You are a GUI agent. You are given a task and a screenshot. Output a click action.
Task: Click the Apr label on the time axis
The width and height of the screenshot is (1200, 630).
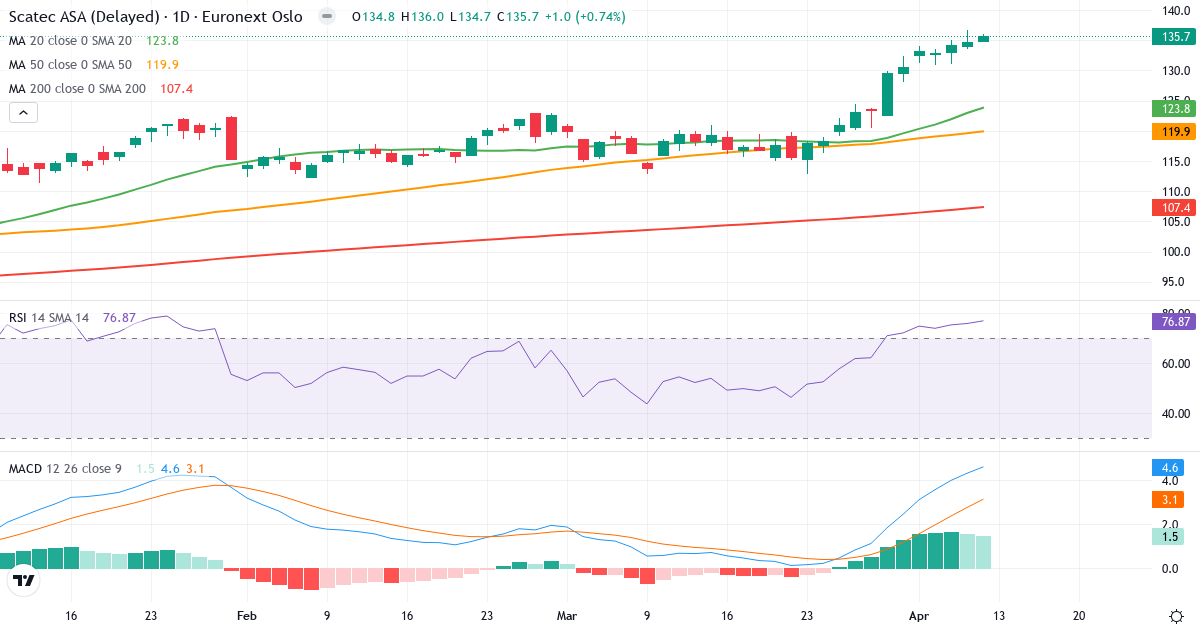tap(919, 617)
